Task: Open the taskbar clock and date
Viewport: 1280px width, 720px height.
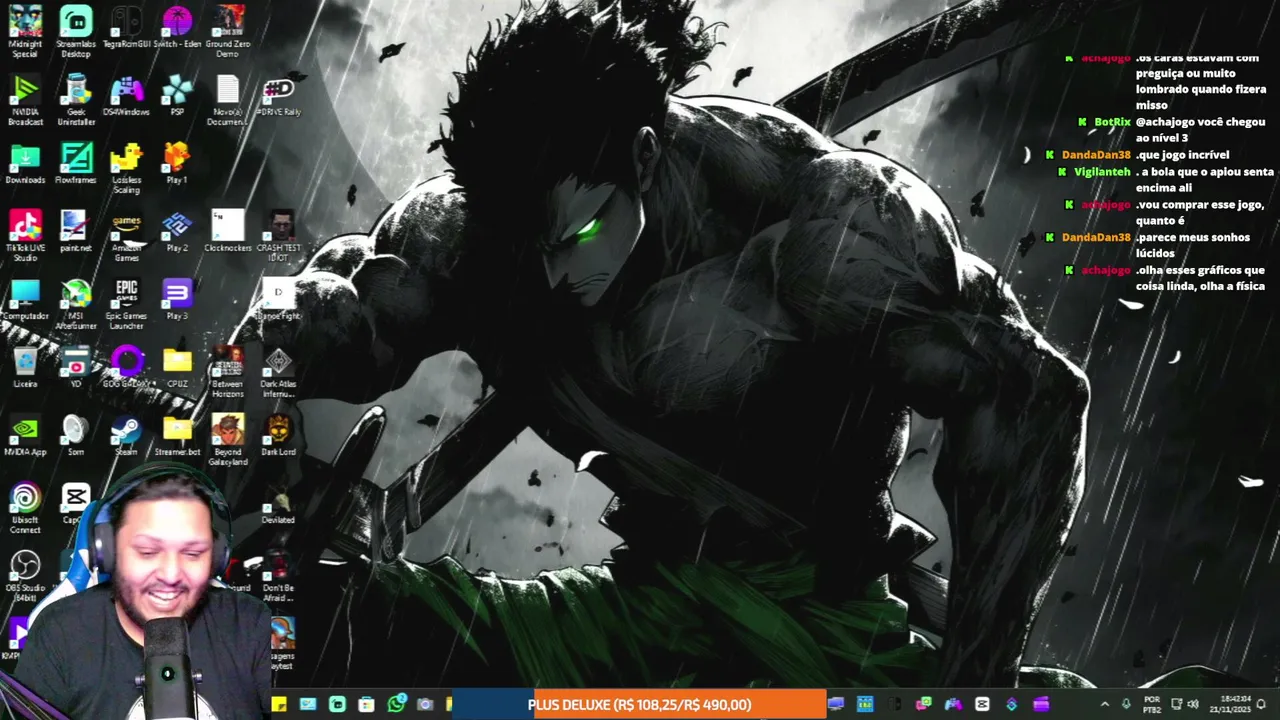Action: (x=1230, y=704)
